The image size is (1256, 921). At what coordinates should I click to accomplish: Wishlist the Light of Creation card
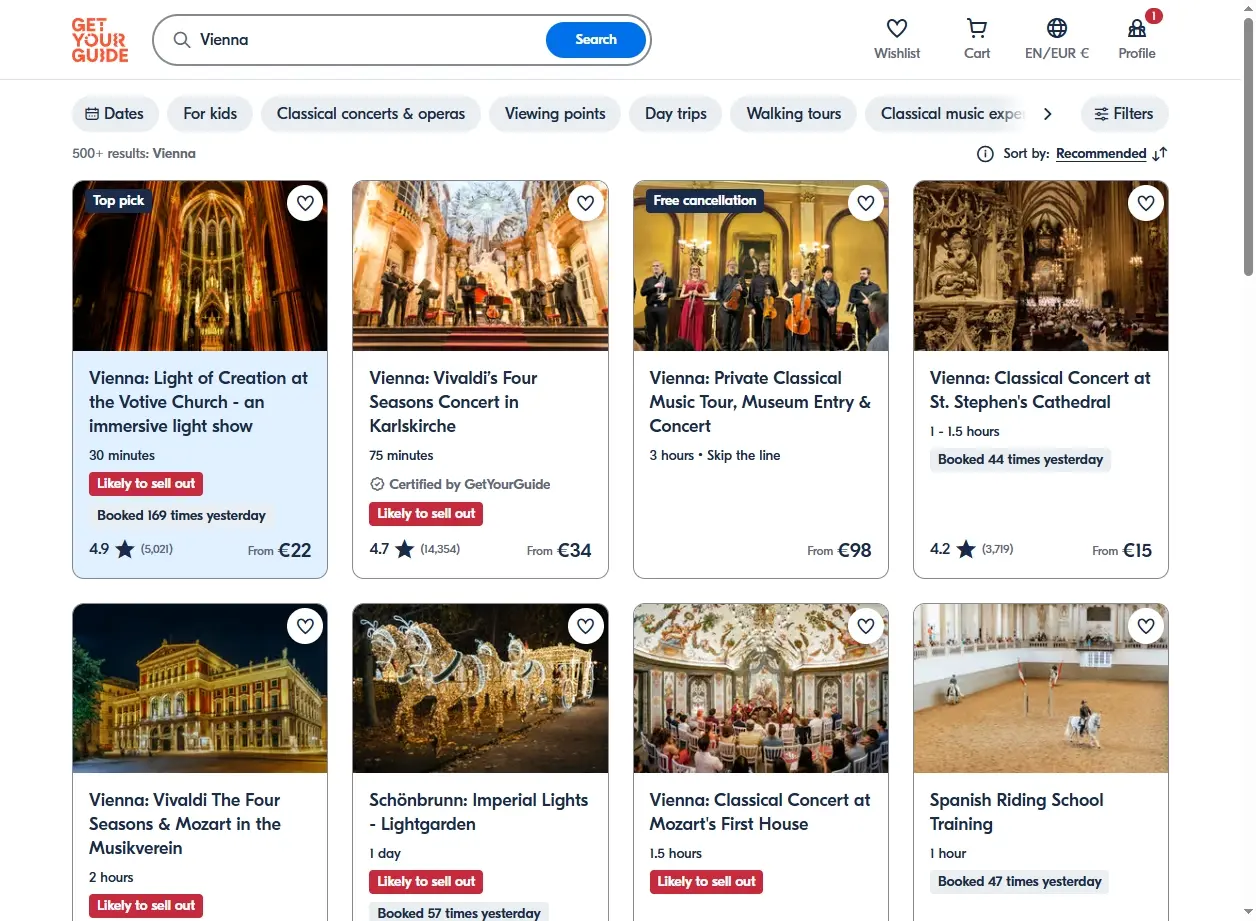click(x=306, y=203)
